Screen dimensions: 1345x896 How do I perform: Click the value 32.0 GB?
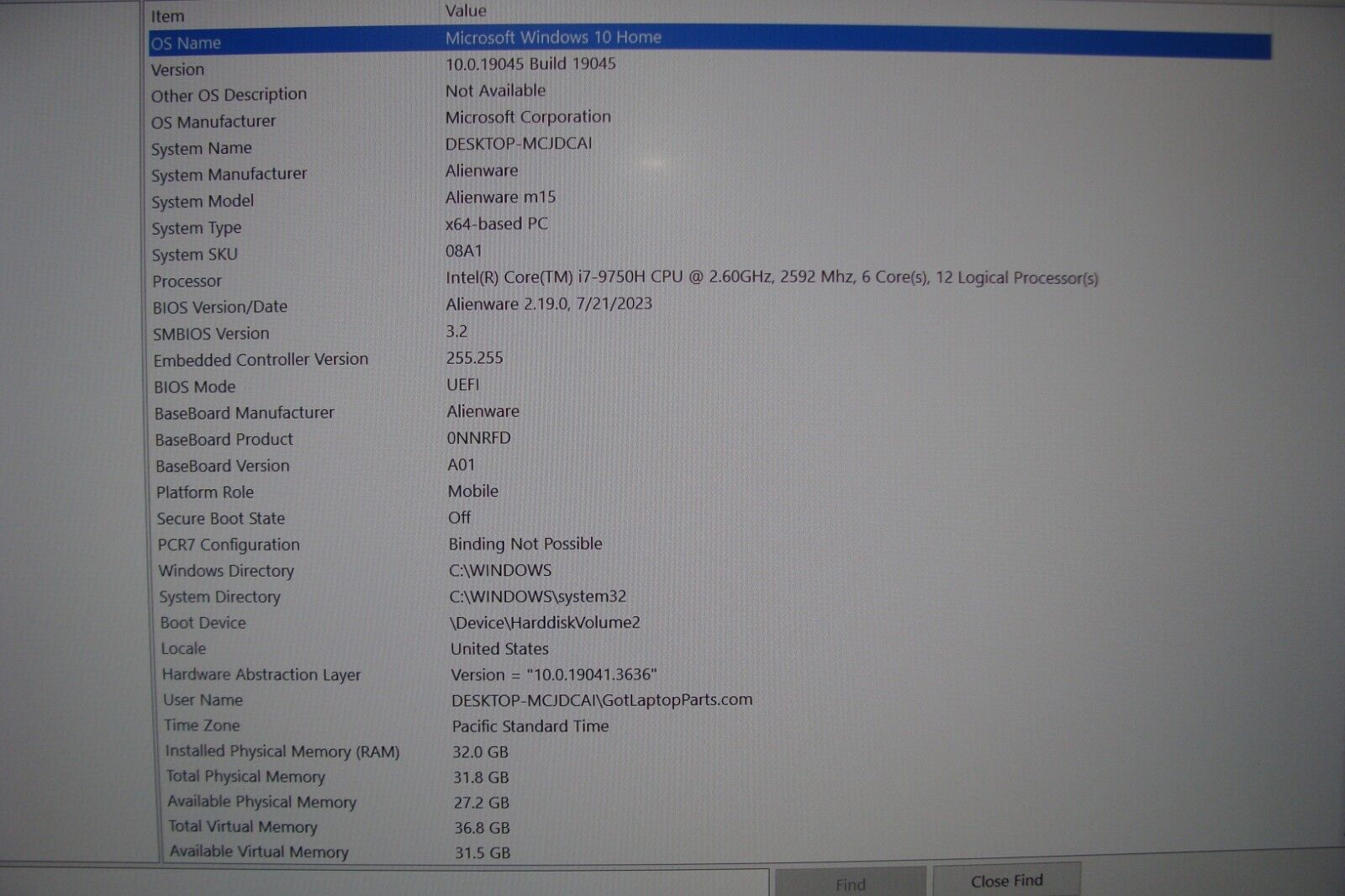481,752
